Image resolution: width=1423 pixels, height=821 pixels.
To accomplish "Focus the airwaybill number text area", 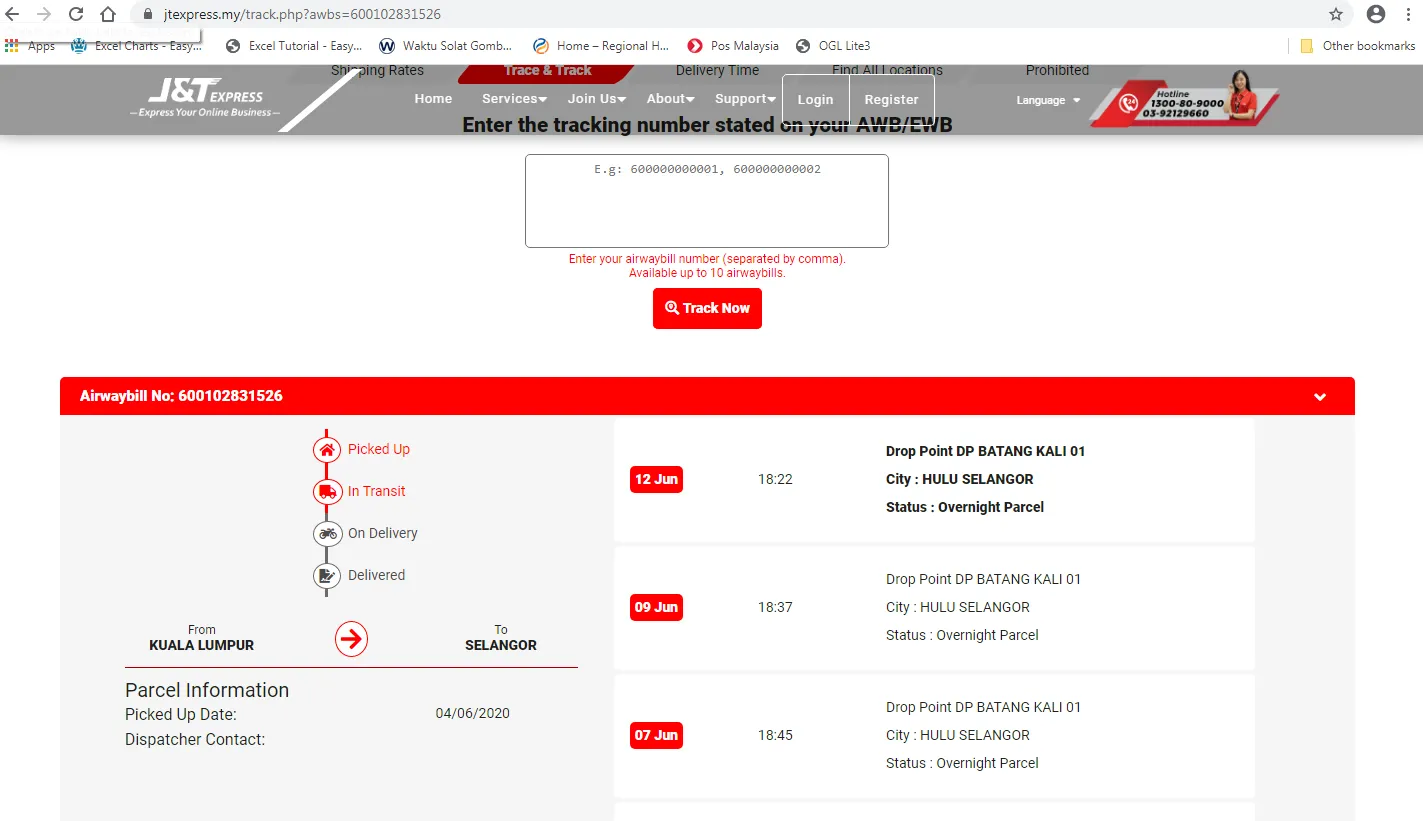I will point(707,201).
